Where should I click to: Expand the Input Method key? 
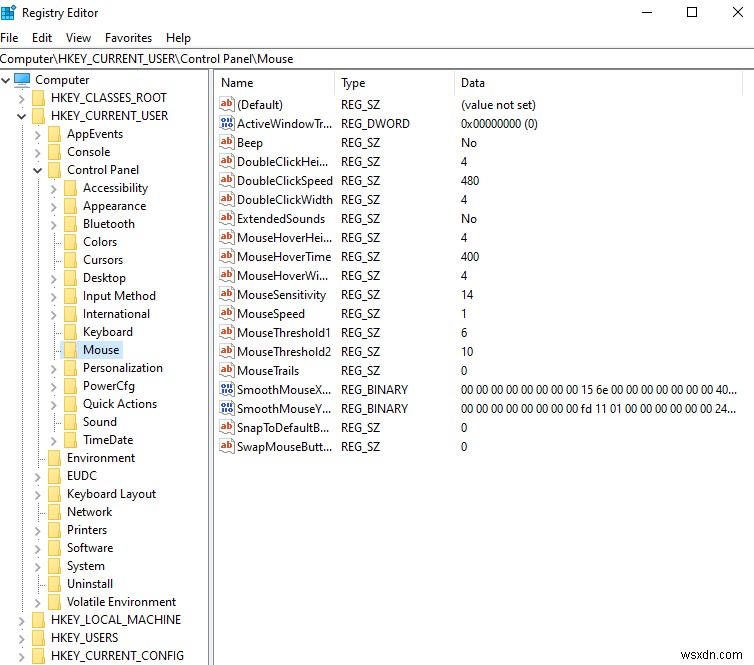[53, 297]
